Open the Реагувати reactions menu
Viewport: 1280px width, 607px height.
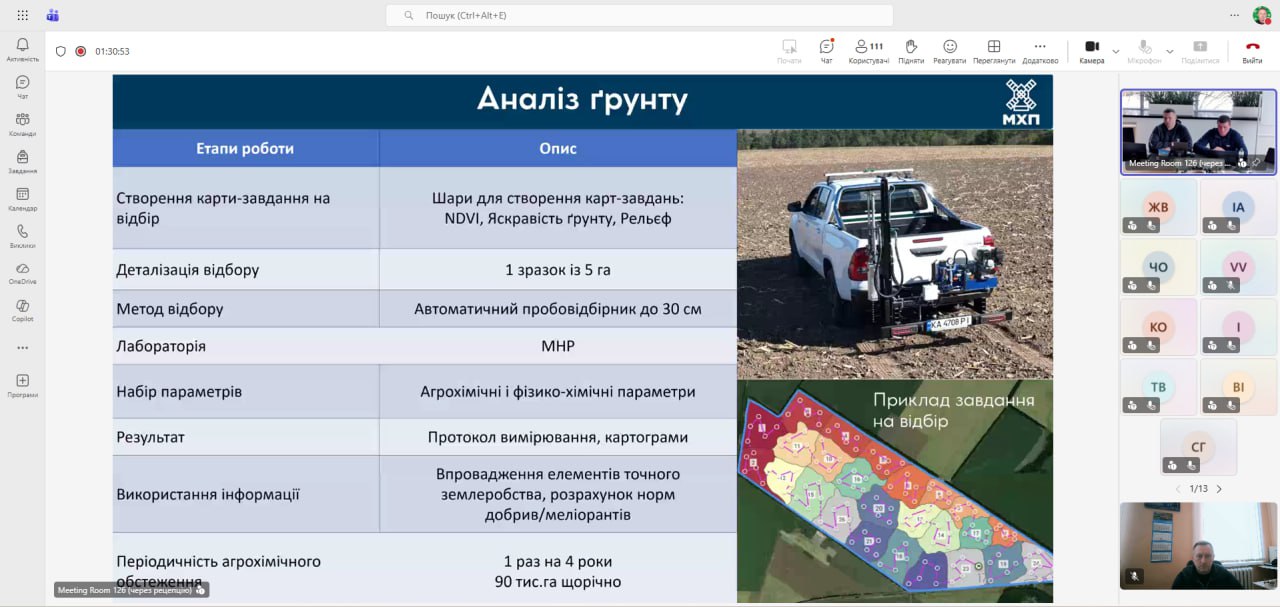pyautogui.click(x=949, y=50)
